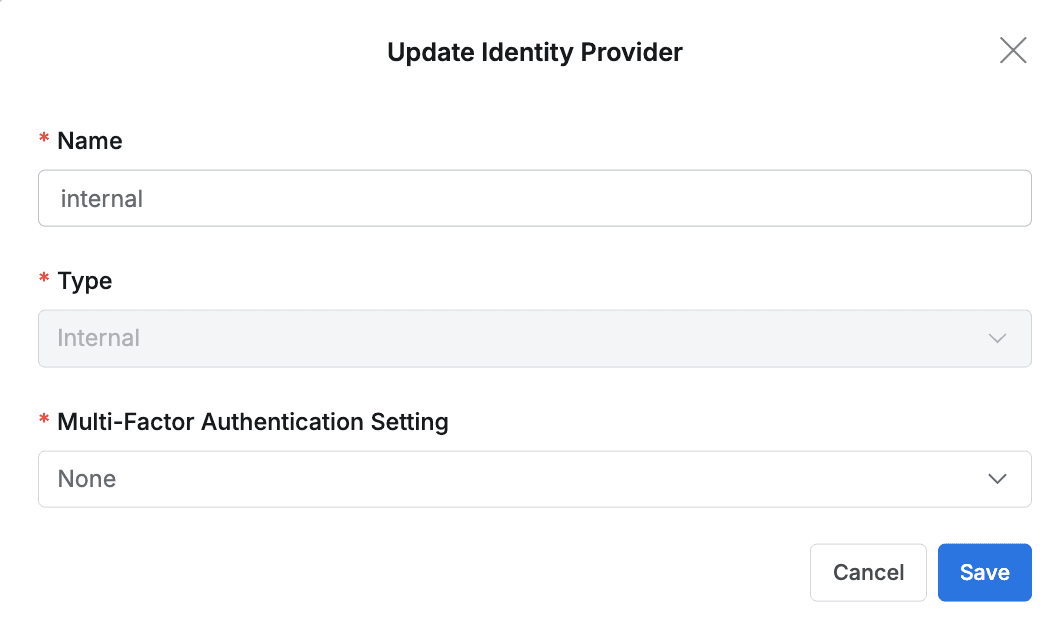Click the disabled Type field's expand arrow
Image resolution: width=1064 pixels, height=632 pixels.
click(x=997, y=338)
